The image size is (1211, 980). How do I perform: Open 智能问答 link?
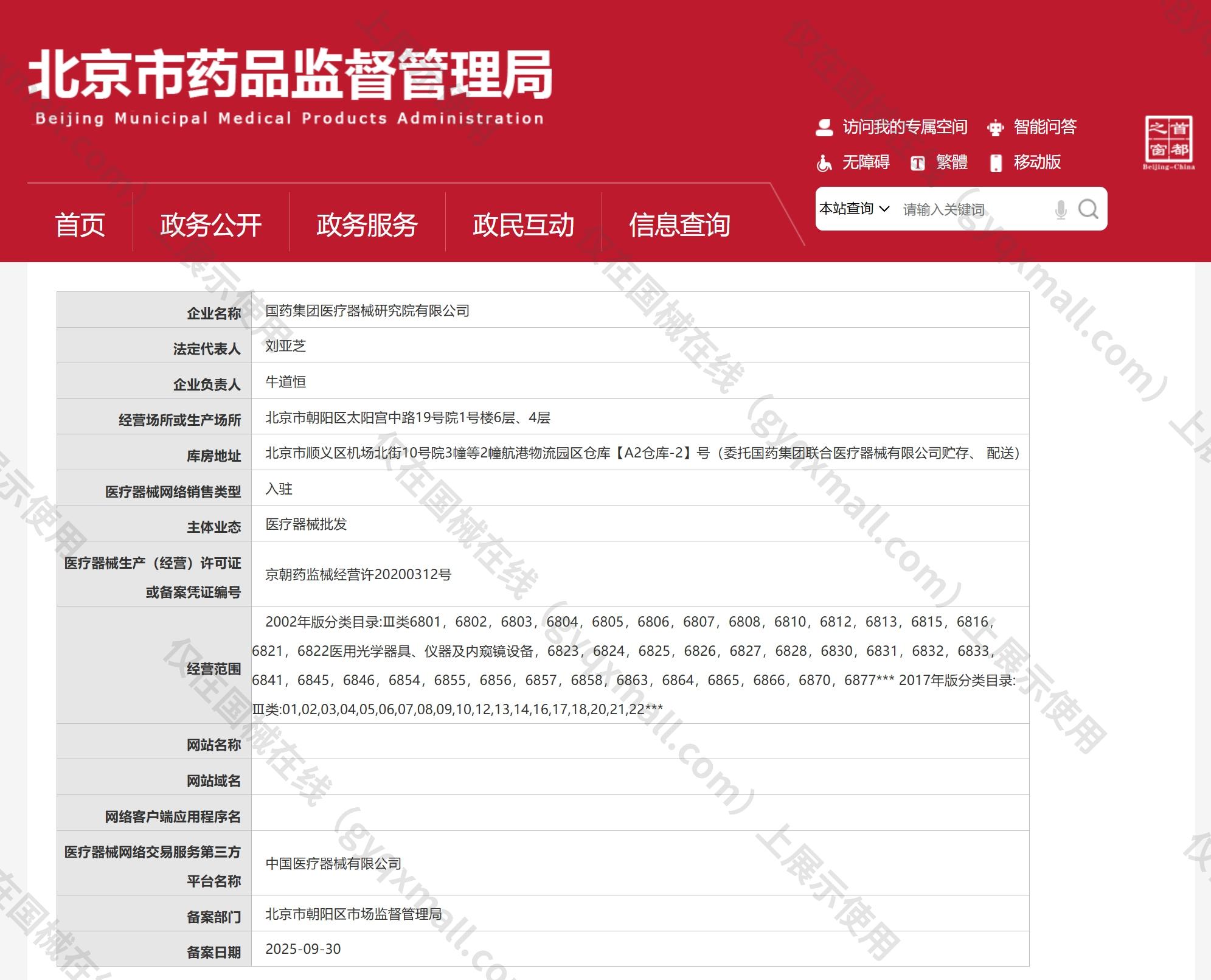pyautogui.click(x=1044, y=127)
